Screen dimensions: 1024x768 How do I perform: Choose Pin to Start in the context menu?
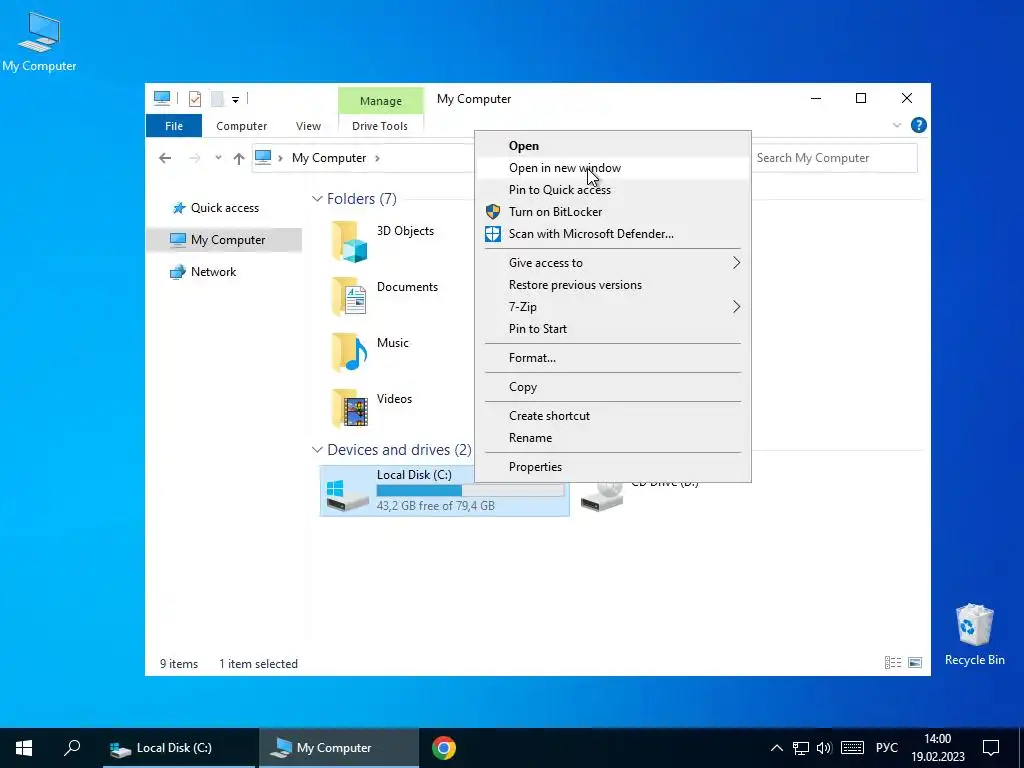tap(613, 328)
